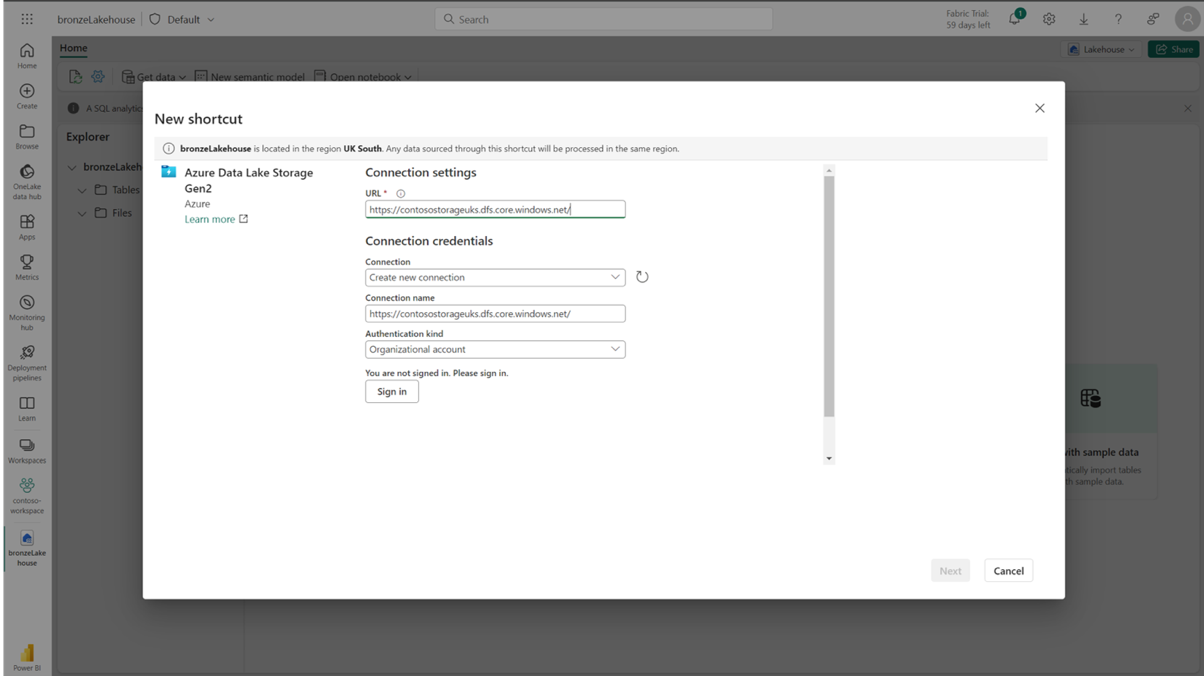
Task: Click Azure Data Lake Storage Gen2 icon
Action: 169,172
